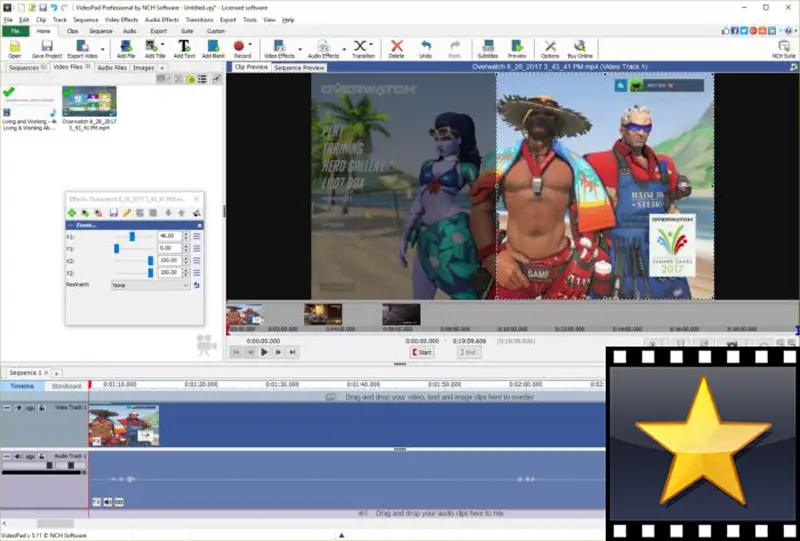Click the Start marker button
Image resolution: width=800 pixels, height=541 pixels.
pos(421,352)
